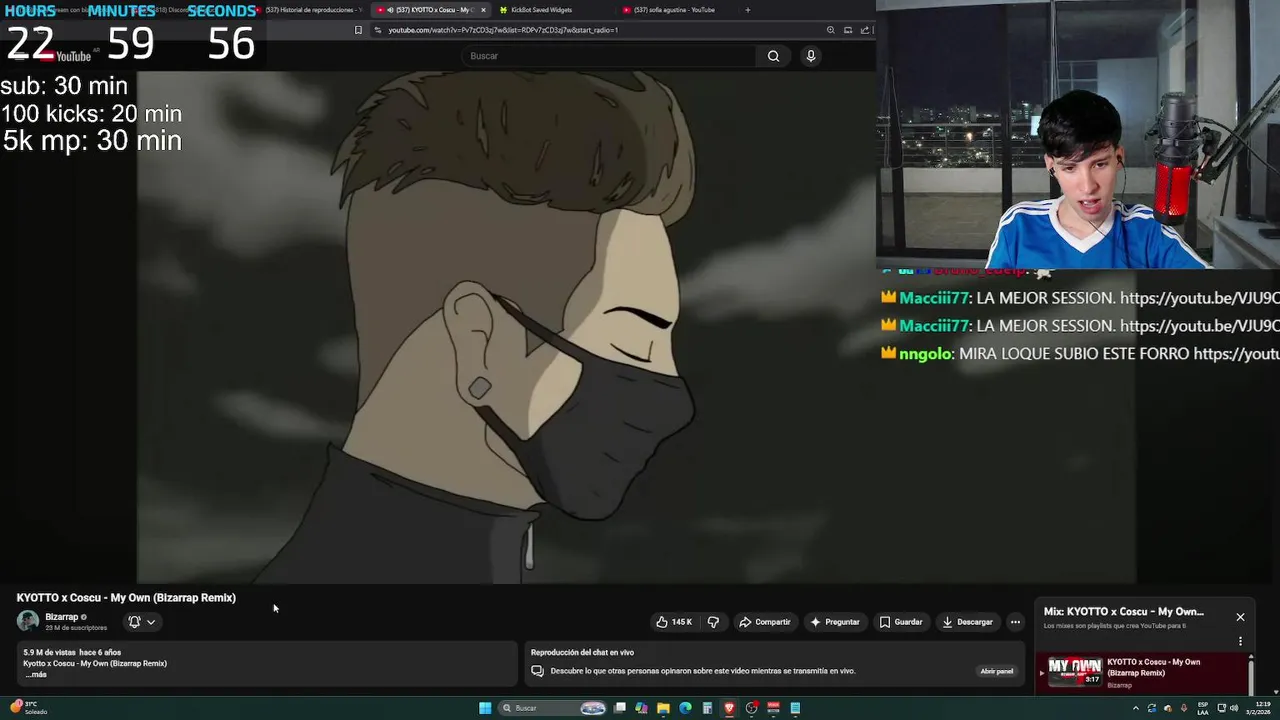Save the video with Guardar
Image resolution: width=1280 pixels, height=720 pixels.
tap(901, 622)
